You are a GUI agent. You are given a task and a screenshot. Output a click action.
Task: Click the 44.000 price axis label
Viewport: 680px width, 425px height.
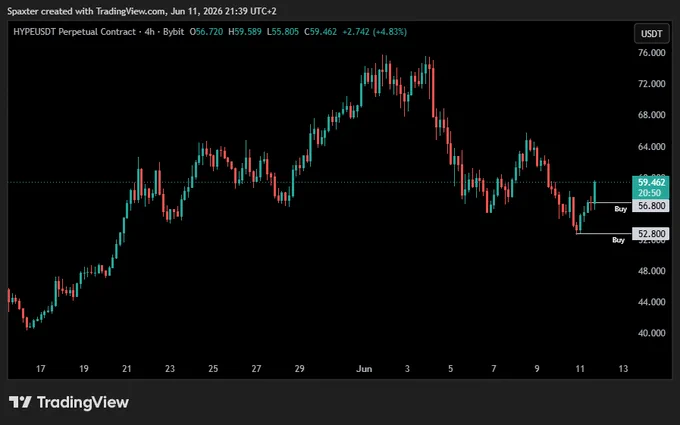pos(651,302)
